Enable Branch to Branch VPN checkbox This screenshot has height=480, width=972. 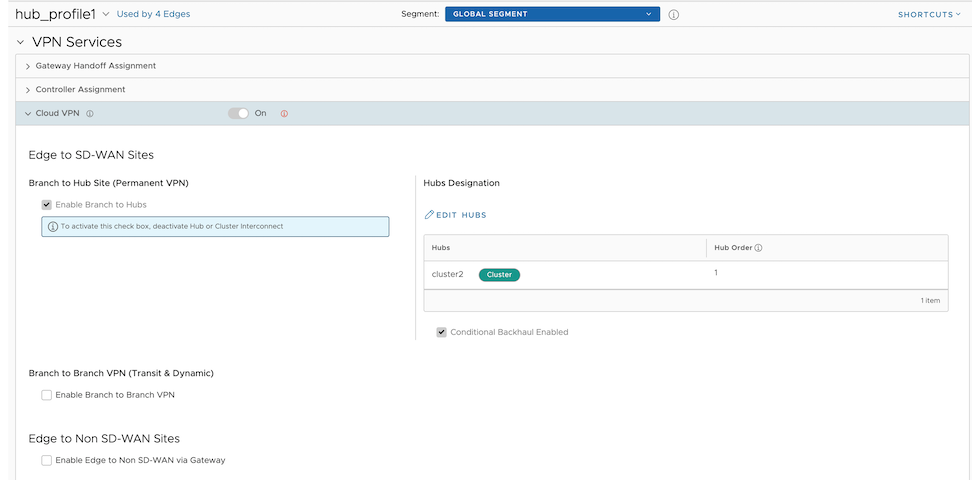(47, 395)
